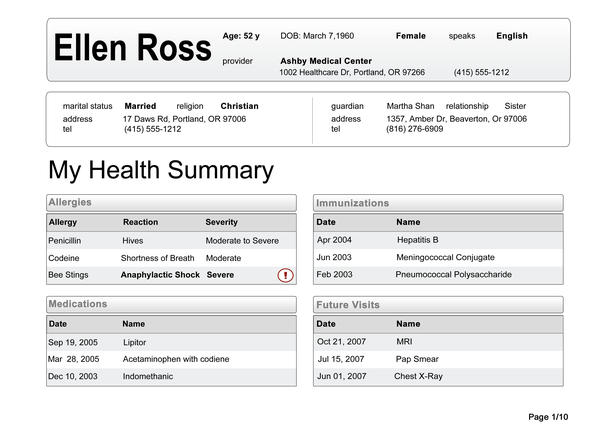615x424 pixels.
Task: Click the Bee Stings allergy entry
Action: coord(68,275)
